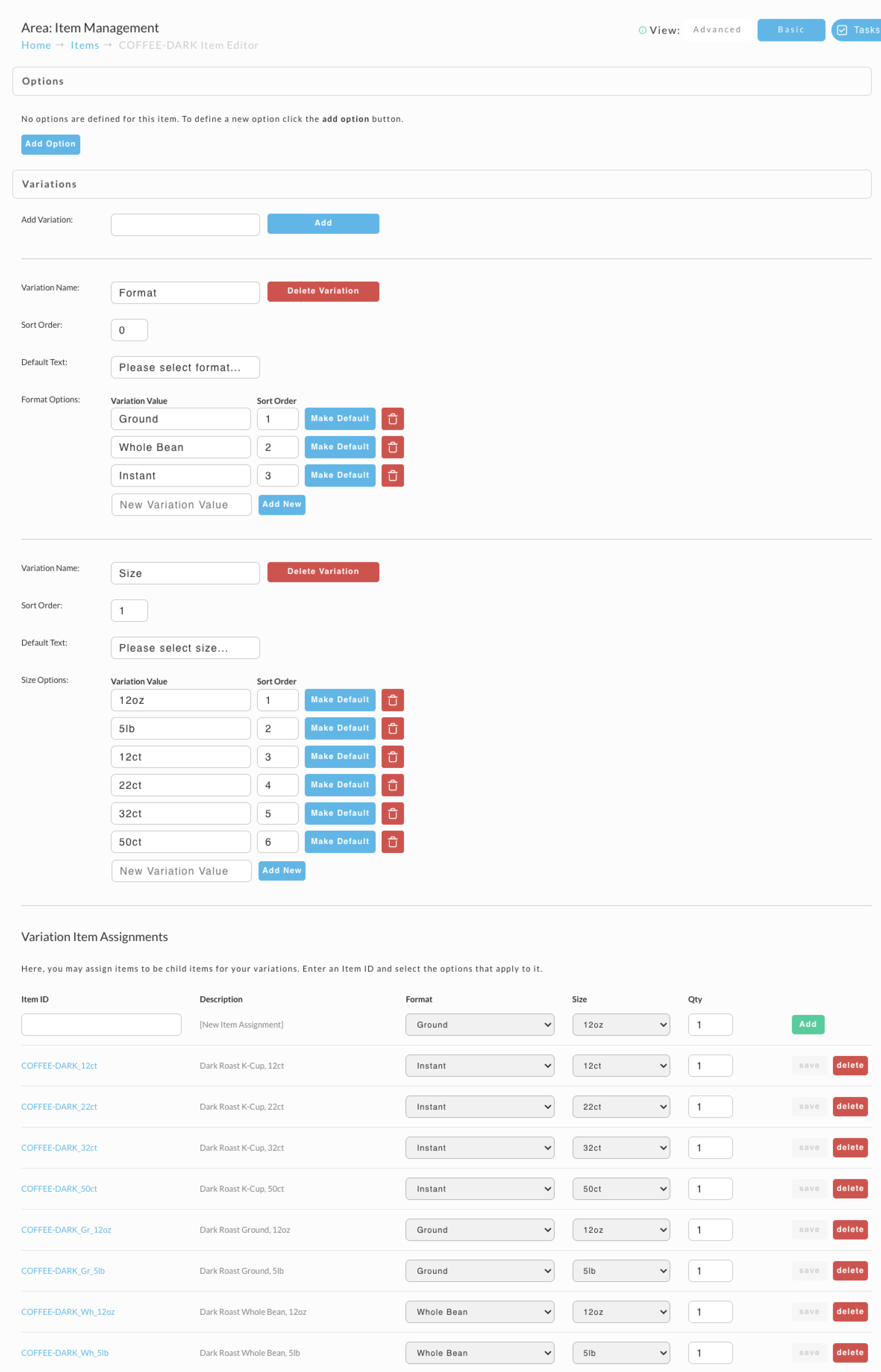Click Add New under Size options
Screen dimensions: 881x1372
coord(282,871)
